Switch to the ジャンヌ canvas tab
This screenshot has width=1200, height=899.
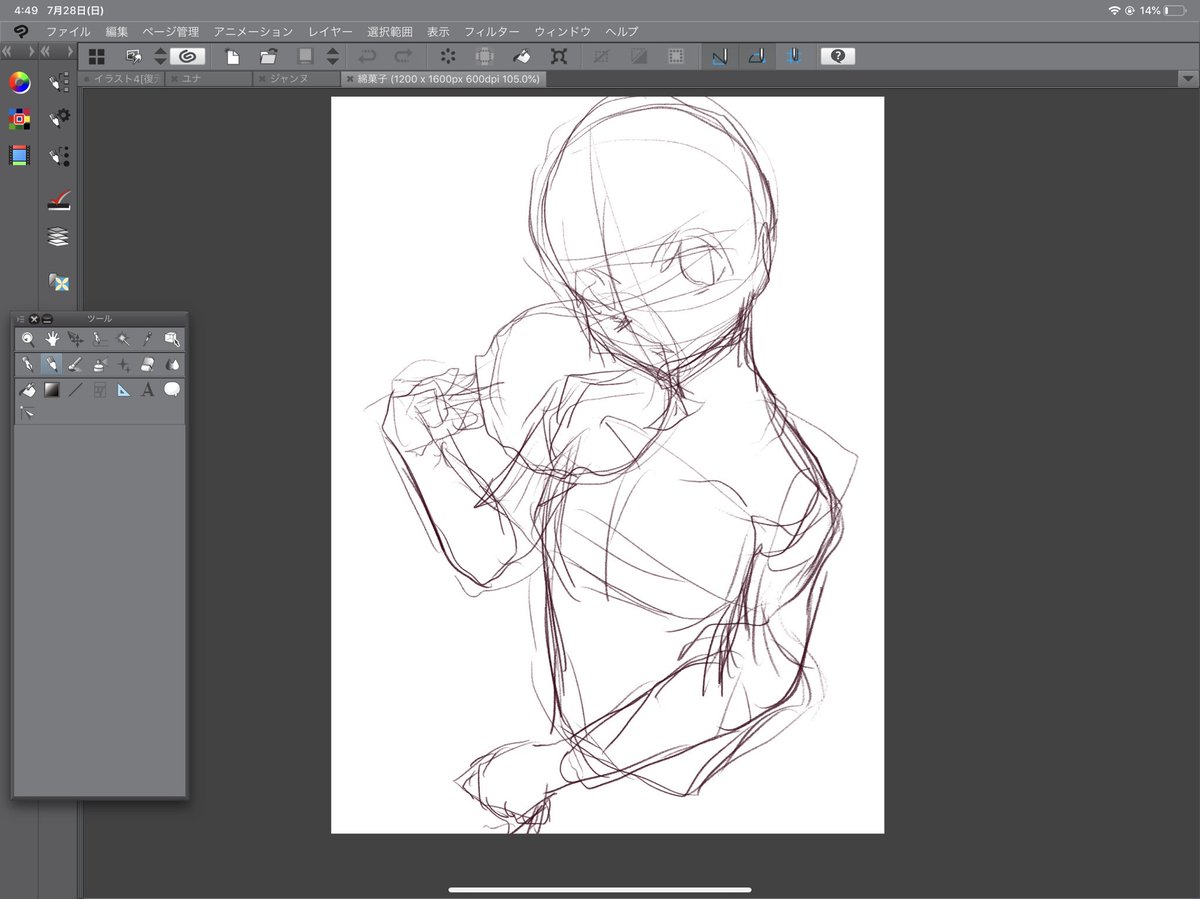pyautogui.click(x=296, y=78)
